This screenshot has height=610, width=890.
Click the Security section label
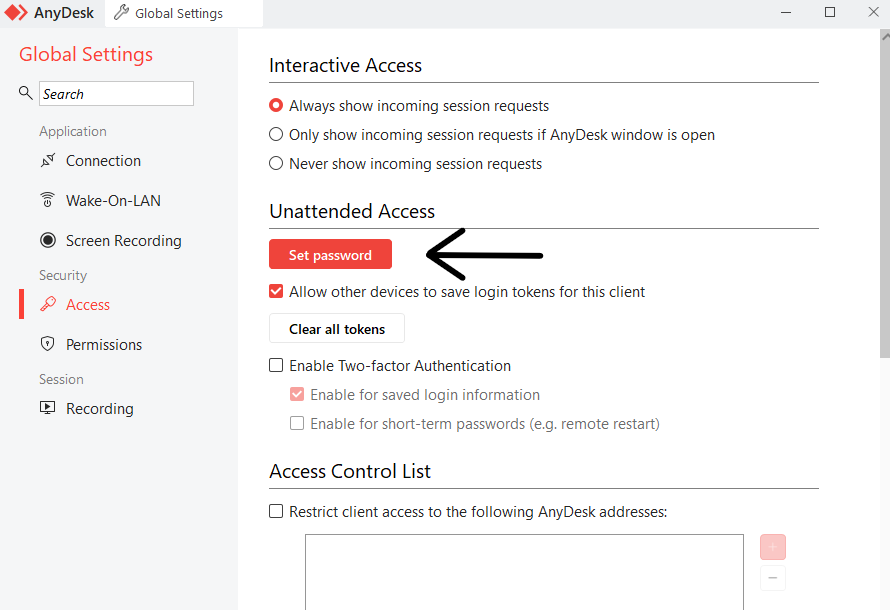(63, 275)
